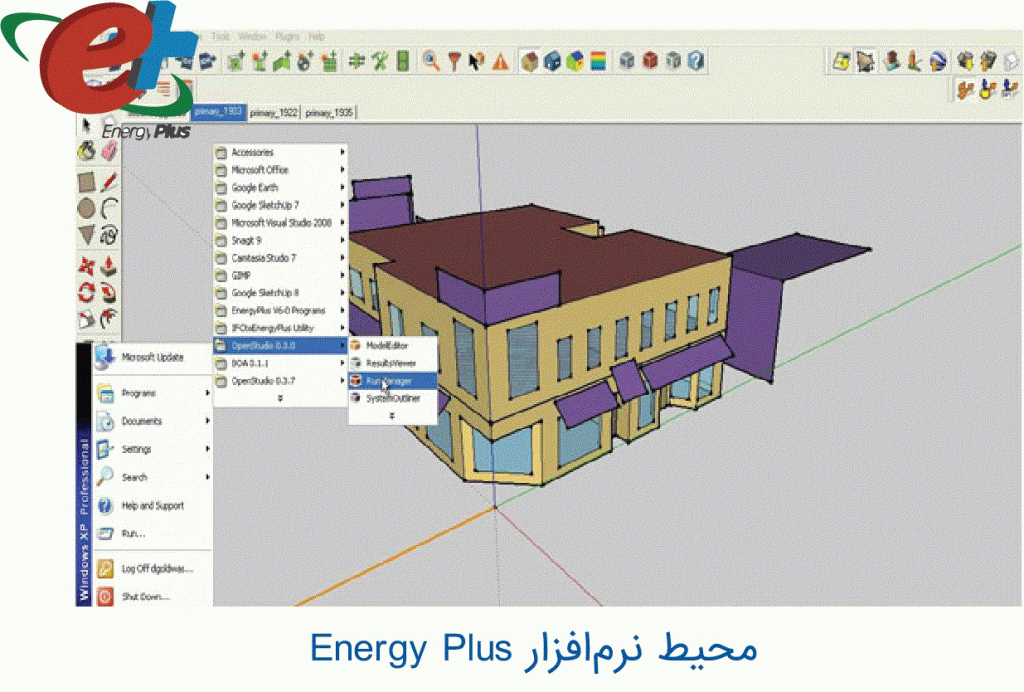Open the Tools menu in menu bar
This screenshot has height=692, width=1024.
pyautogui.click(x=221, y=37)
